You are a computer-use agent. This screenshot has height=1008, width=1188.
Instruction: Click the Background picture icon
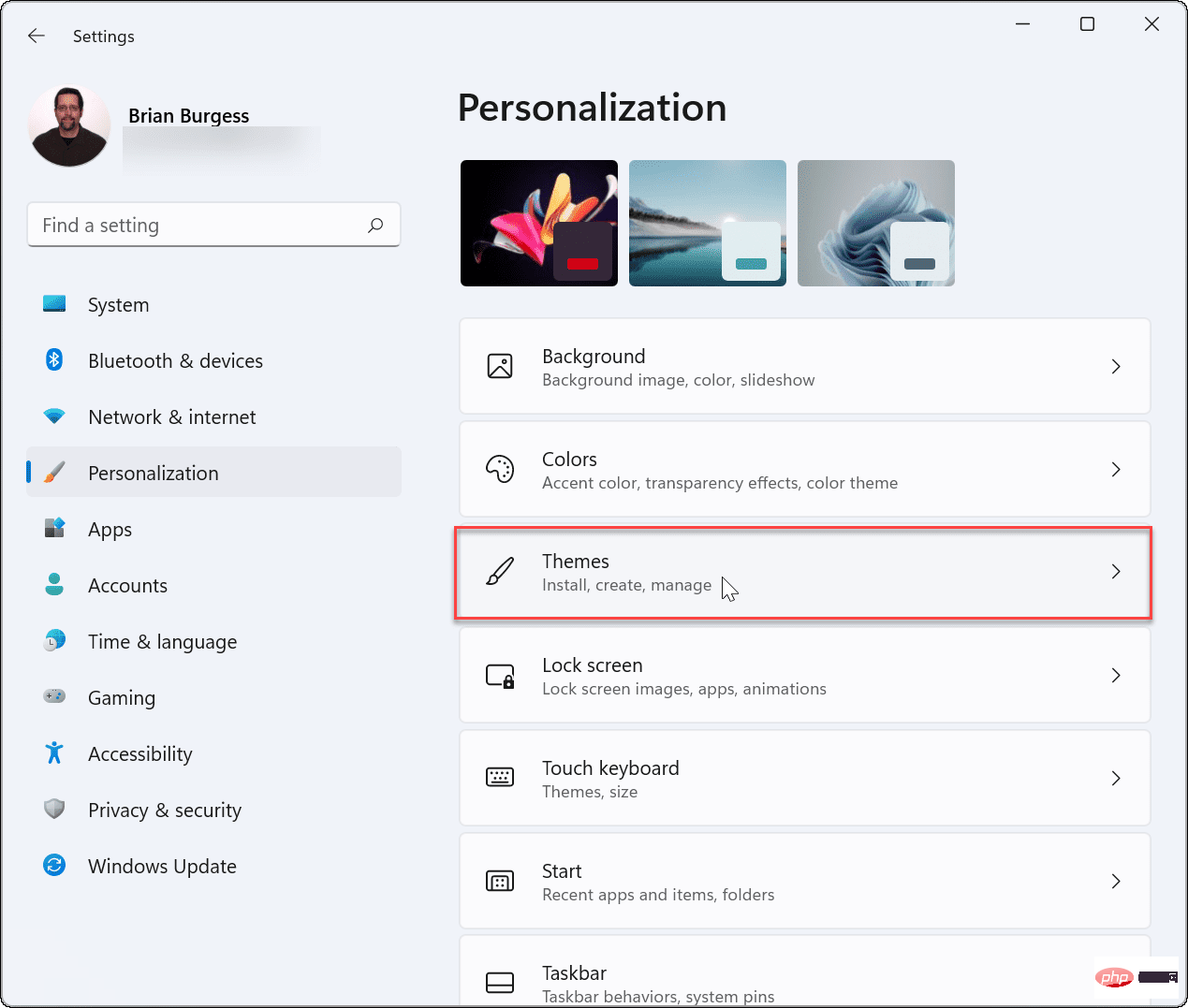click(500, 366)
